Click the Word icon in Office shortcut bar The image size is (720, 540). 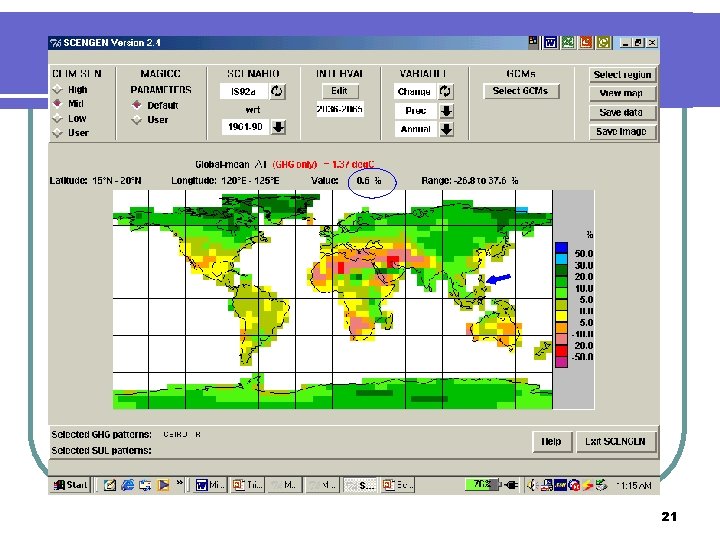[550, 43]
